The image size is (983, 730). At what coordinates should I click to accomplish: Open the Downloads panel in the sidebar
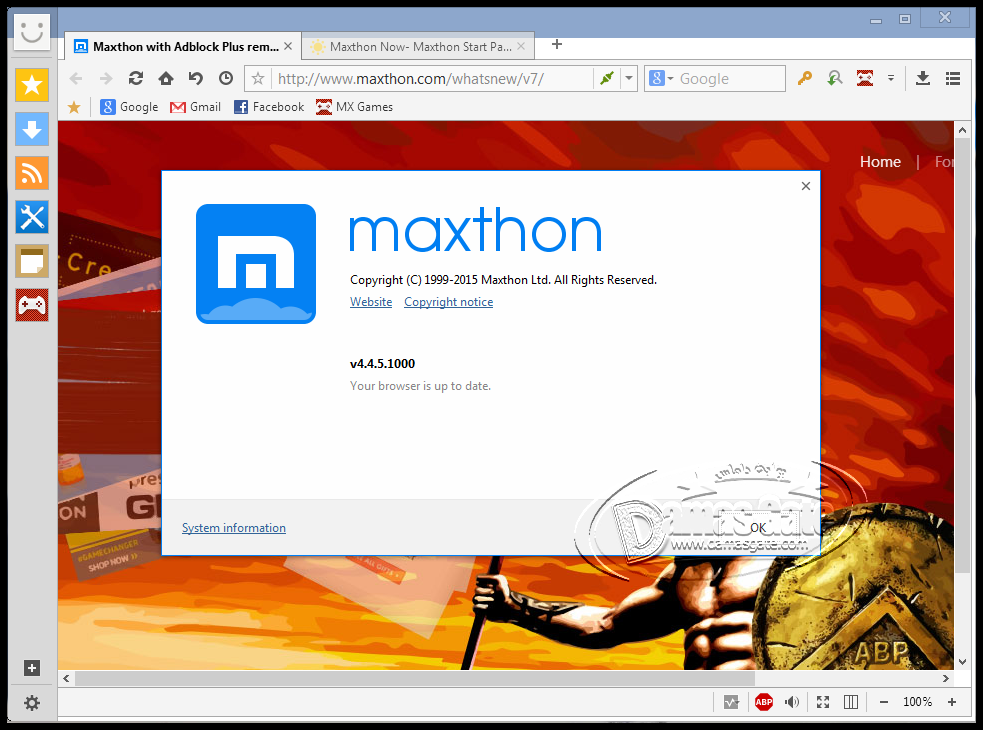(32, 129)
